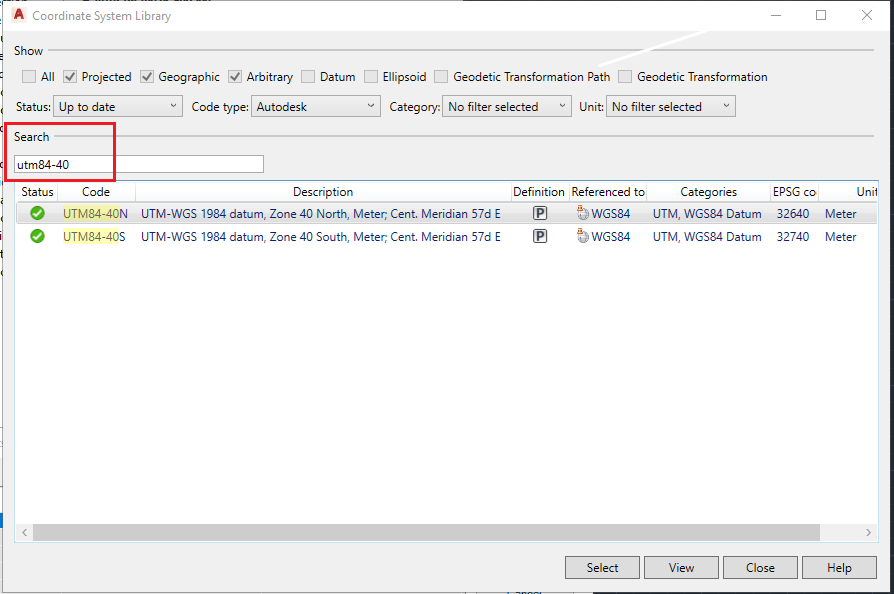
Task: Open the P definition icon for UTM84-40S
Action: (x=539, y=236)
